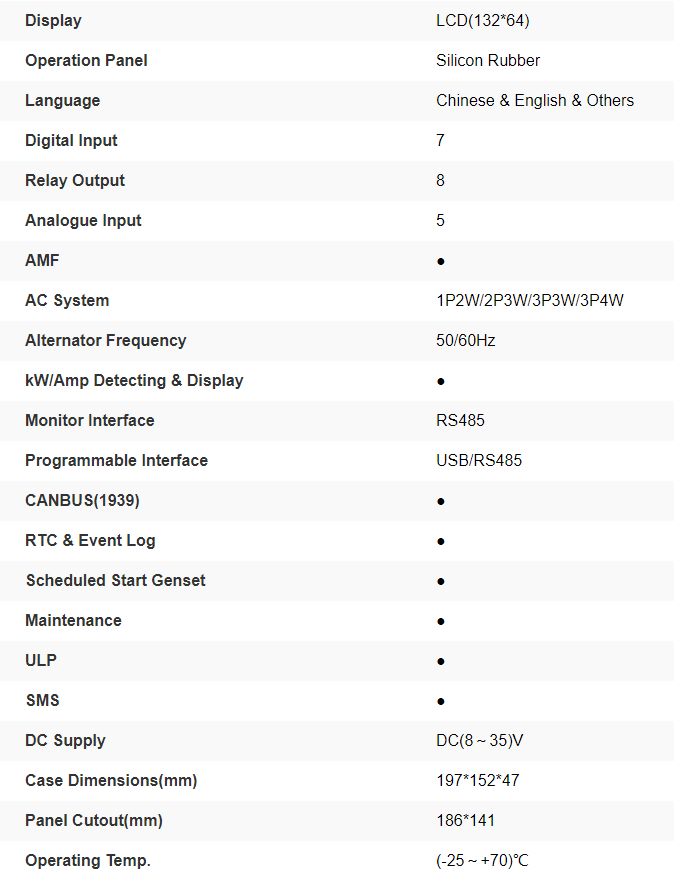This screenshot has width=674, height=896.
Task: Click the RTC & Event Log bullet dot
Action: coord(441,541)
